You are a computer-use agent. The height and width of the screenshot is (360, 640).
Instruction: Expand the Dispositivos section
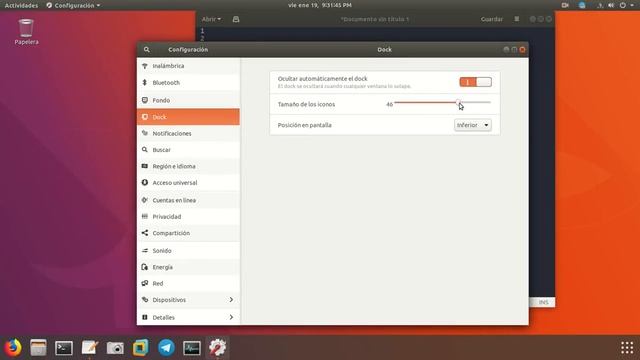point(188,300)
